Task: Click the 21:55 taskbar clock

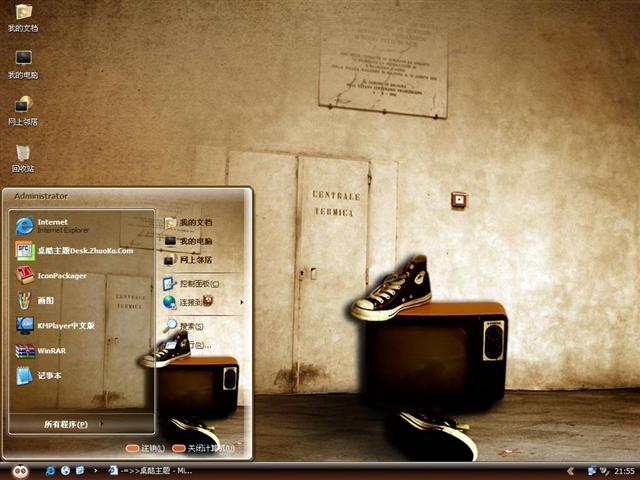Action: 624,471
